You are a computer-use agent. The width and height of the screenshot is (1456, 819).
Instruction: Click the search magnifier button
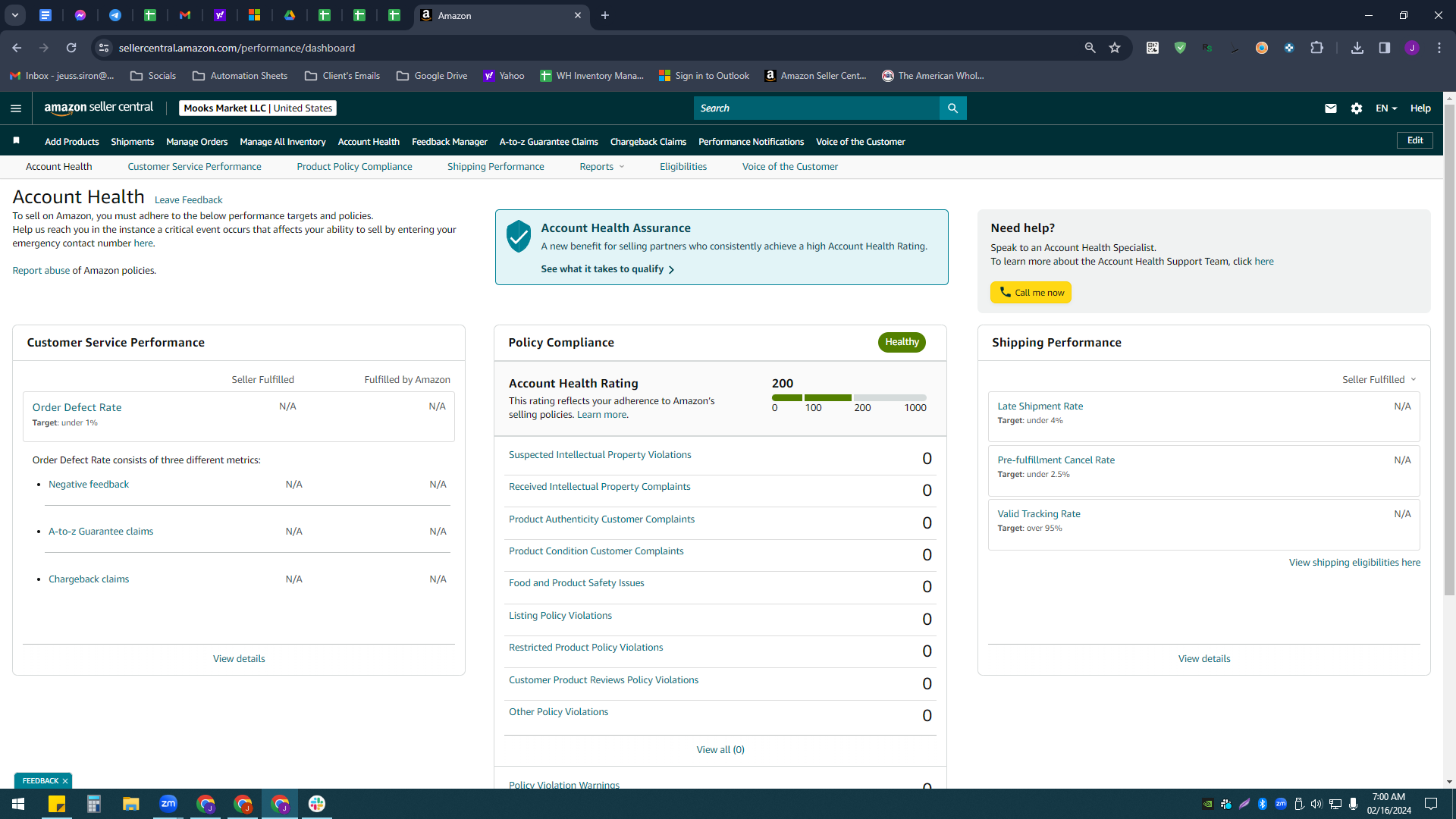(x=952, y=108)
